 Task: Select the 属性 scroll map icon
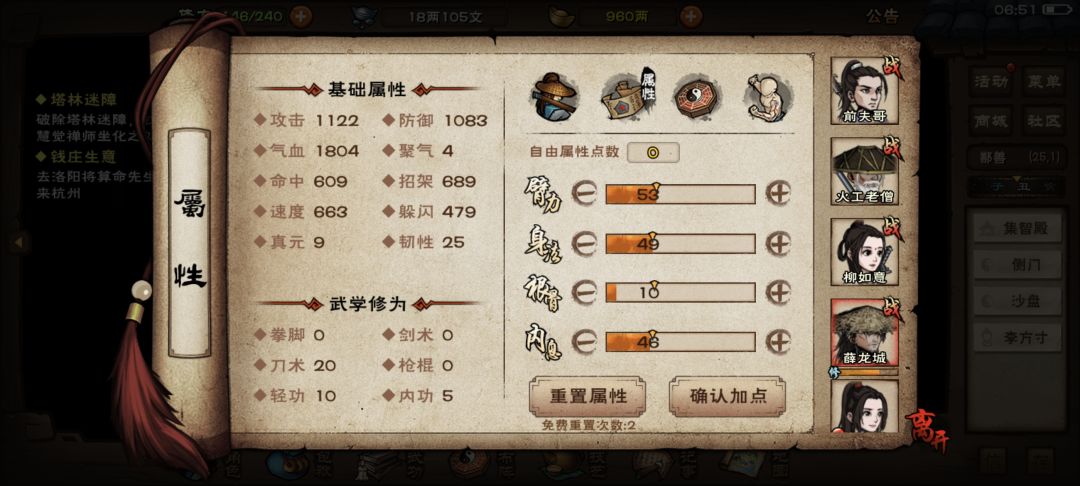pyautogui.click(x=627, y=96)
